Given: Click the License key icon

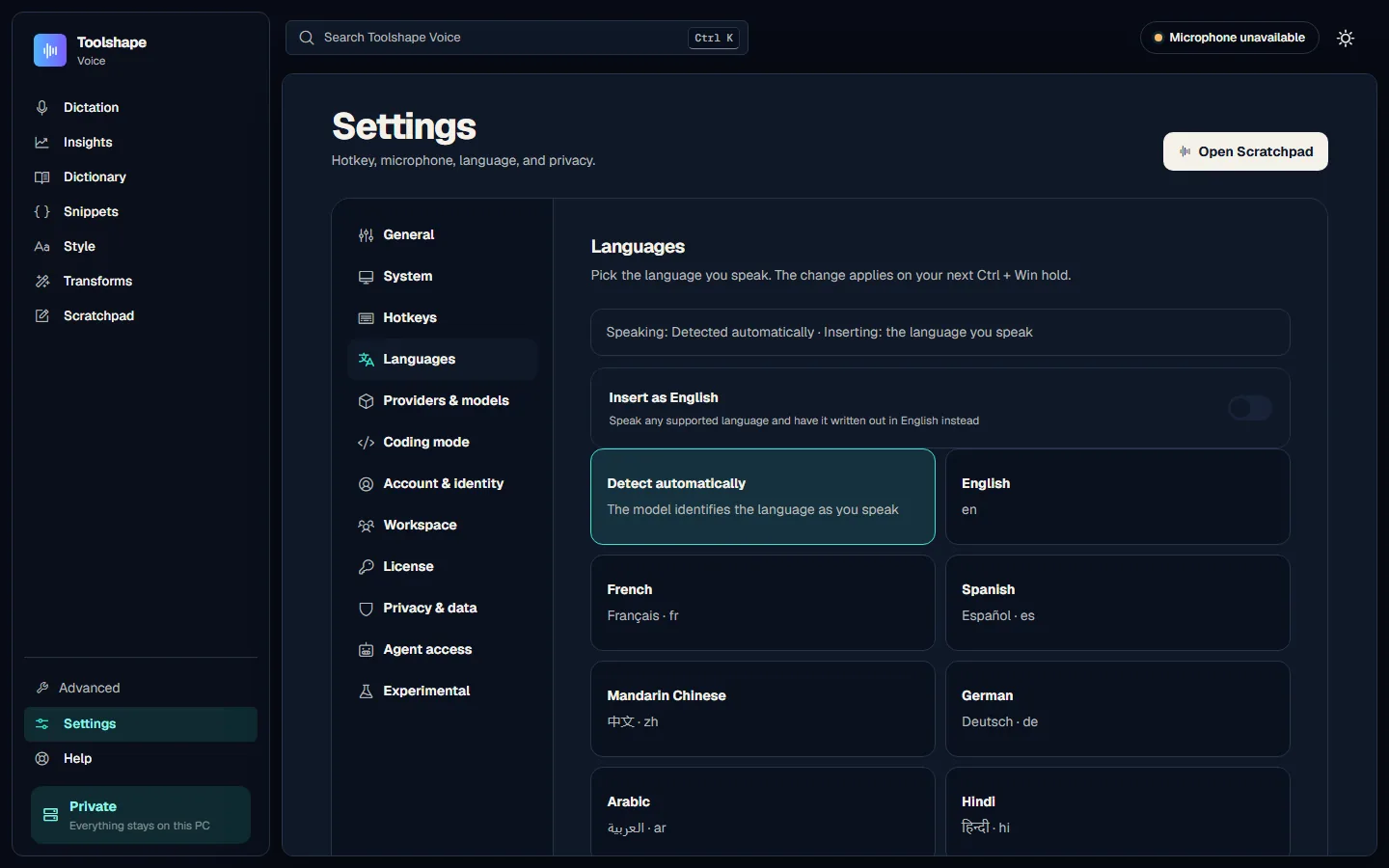Looking at the screenshot, I should click(366, 566).
